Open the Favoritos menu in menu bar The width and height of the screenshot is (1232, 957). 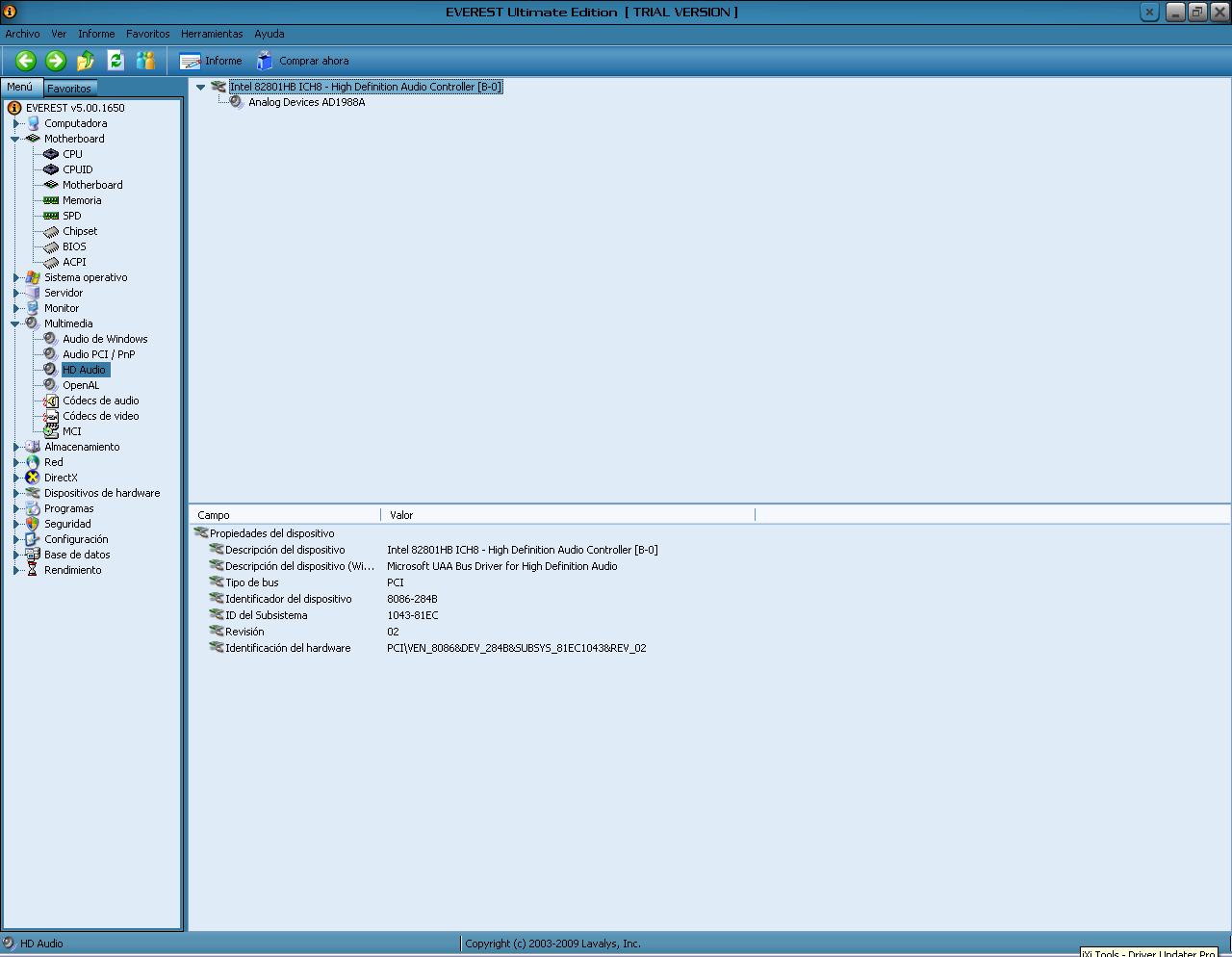point(147,34)
